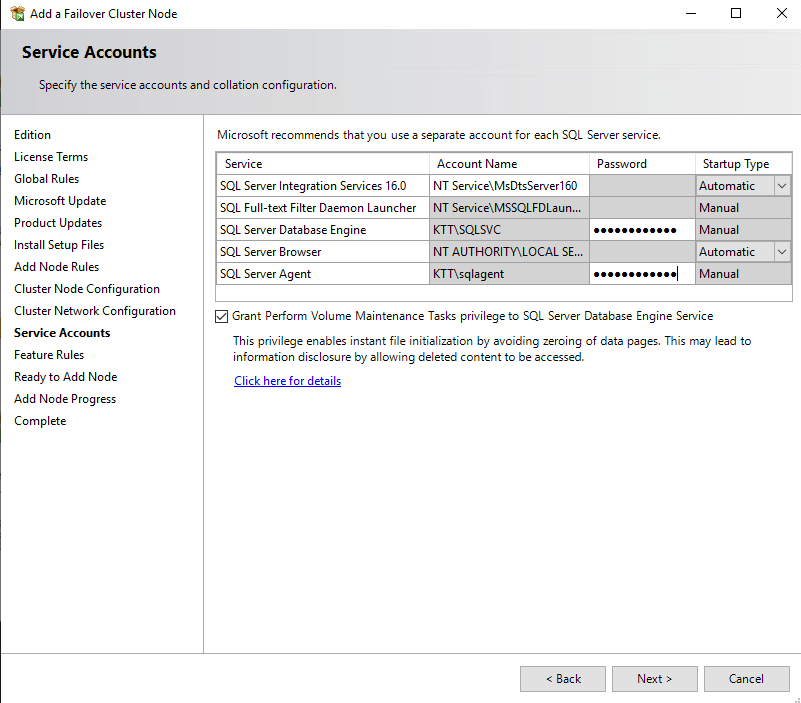Image resolution: width=801 pixels, height=703 pixels.
Task: Select Add Node Rules in the sidebar
Action: [57, 267]
